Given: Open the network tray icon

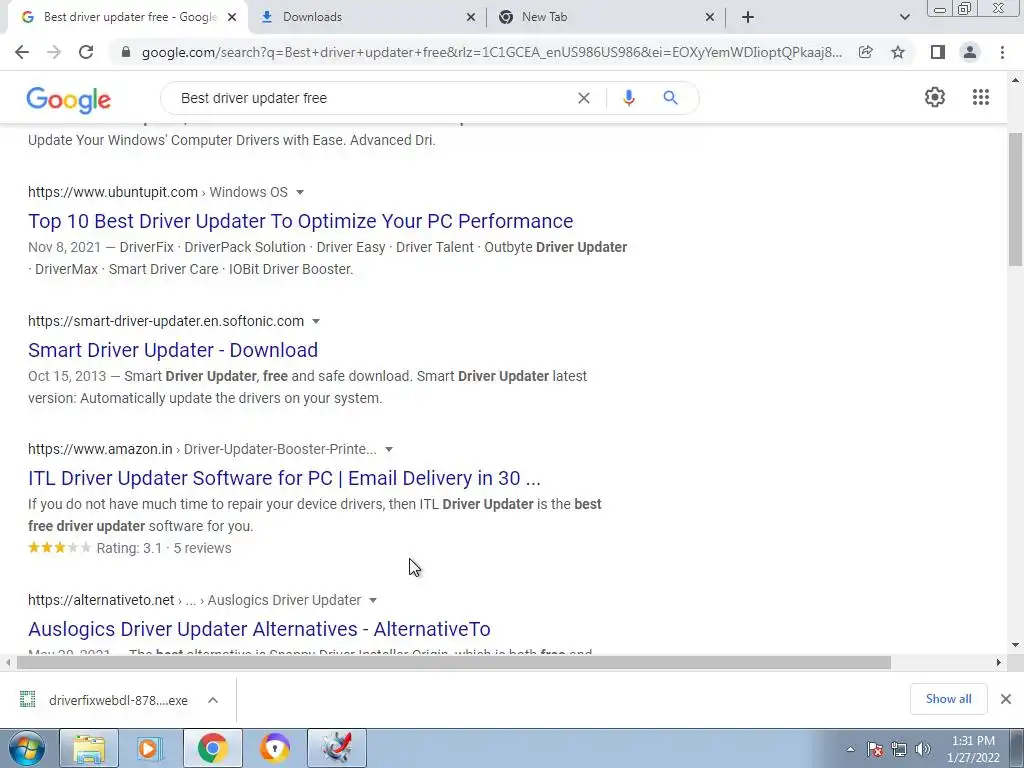Looking at the screenshot, I should tap(899, 749).
